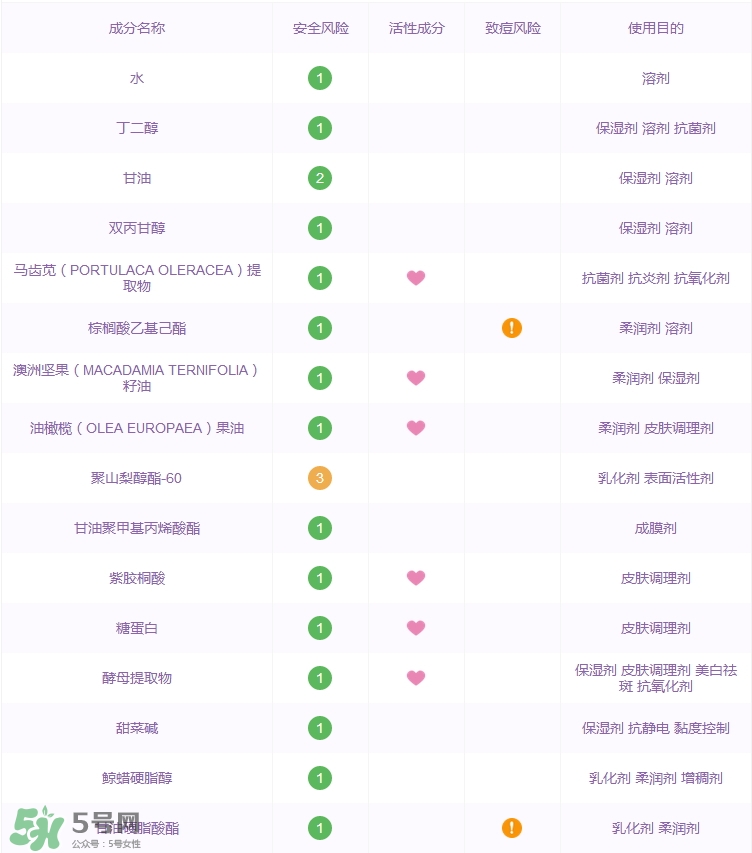Click the 鲸蜡硬脂醇 ingredient name
The height and width of the screenshot is (853, 752).
point(137,778)
